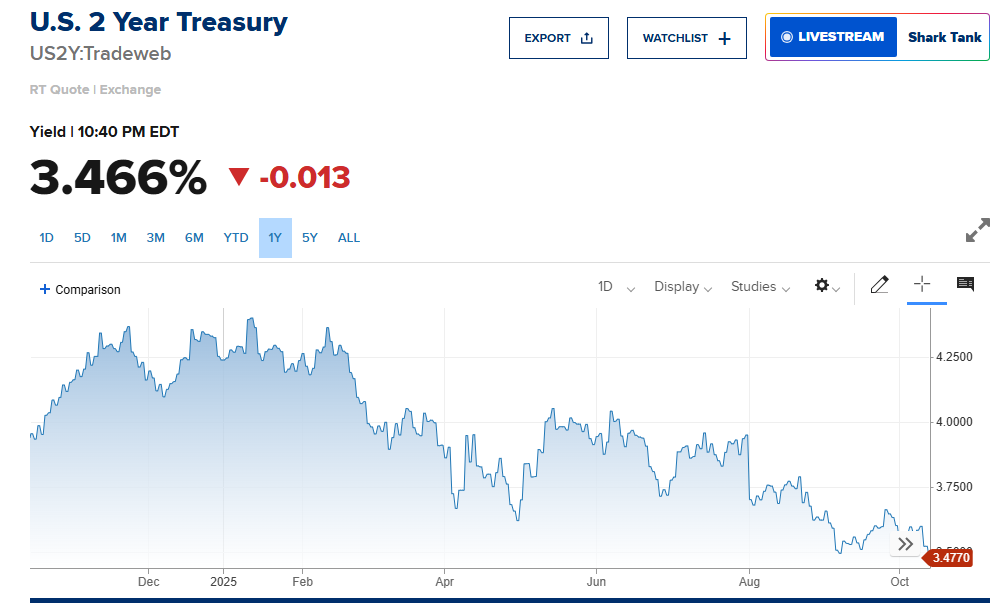Open chart settings gear
The width and height of the screenshot is (999, 608).
click(826, 286)
